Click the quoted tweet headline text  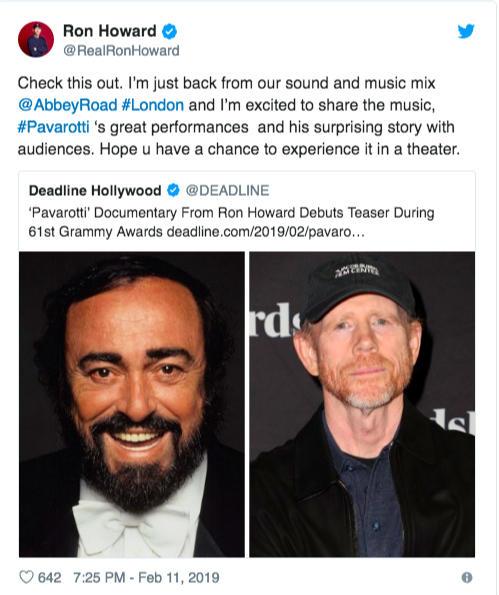click(x=231, y=222)
